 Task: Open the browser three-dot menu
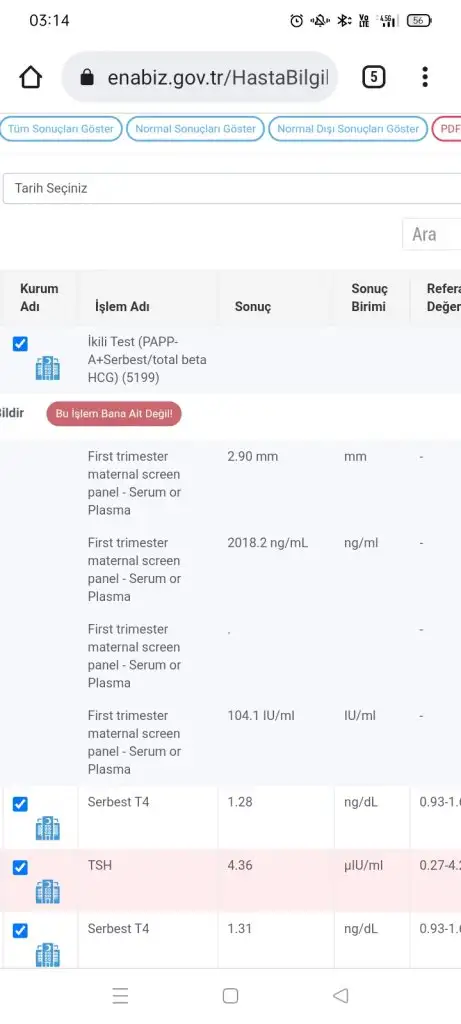(x=425, y=77)
